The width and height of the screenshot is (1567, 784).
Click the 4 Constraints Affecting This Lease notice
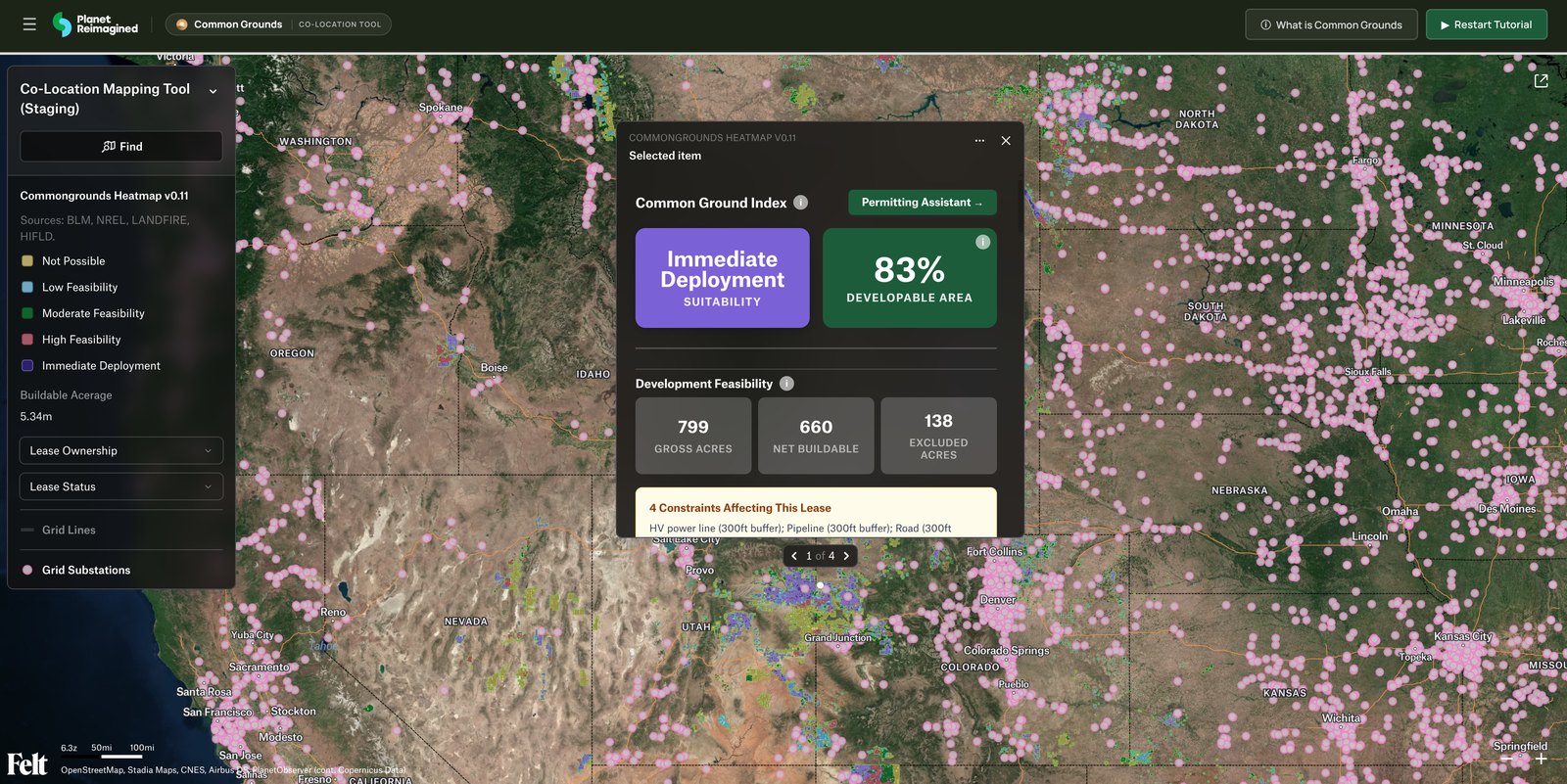tap(816, 513)
